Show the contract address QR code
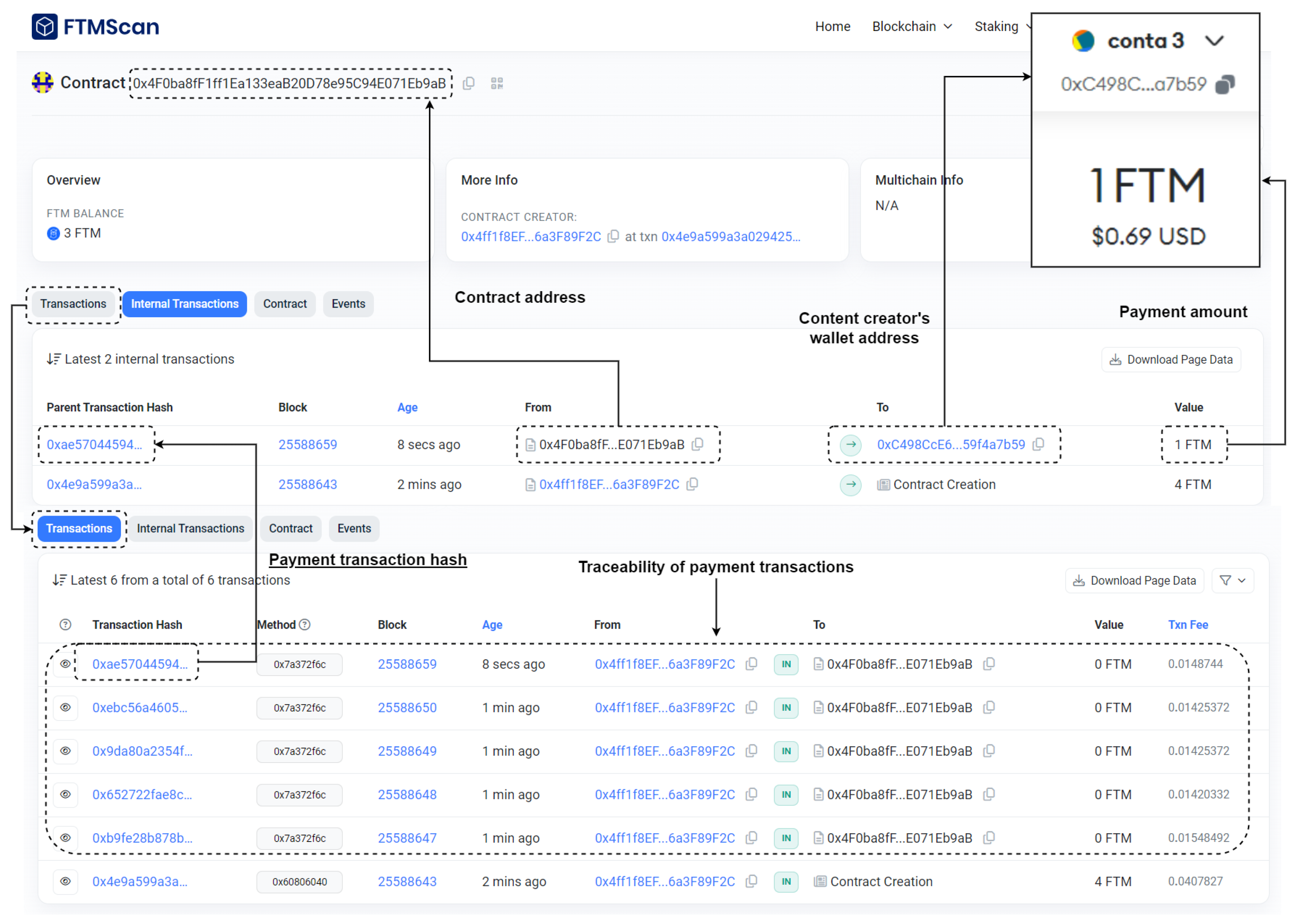The height and width of the screenshot is (924, 1295). [497, 84]
